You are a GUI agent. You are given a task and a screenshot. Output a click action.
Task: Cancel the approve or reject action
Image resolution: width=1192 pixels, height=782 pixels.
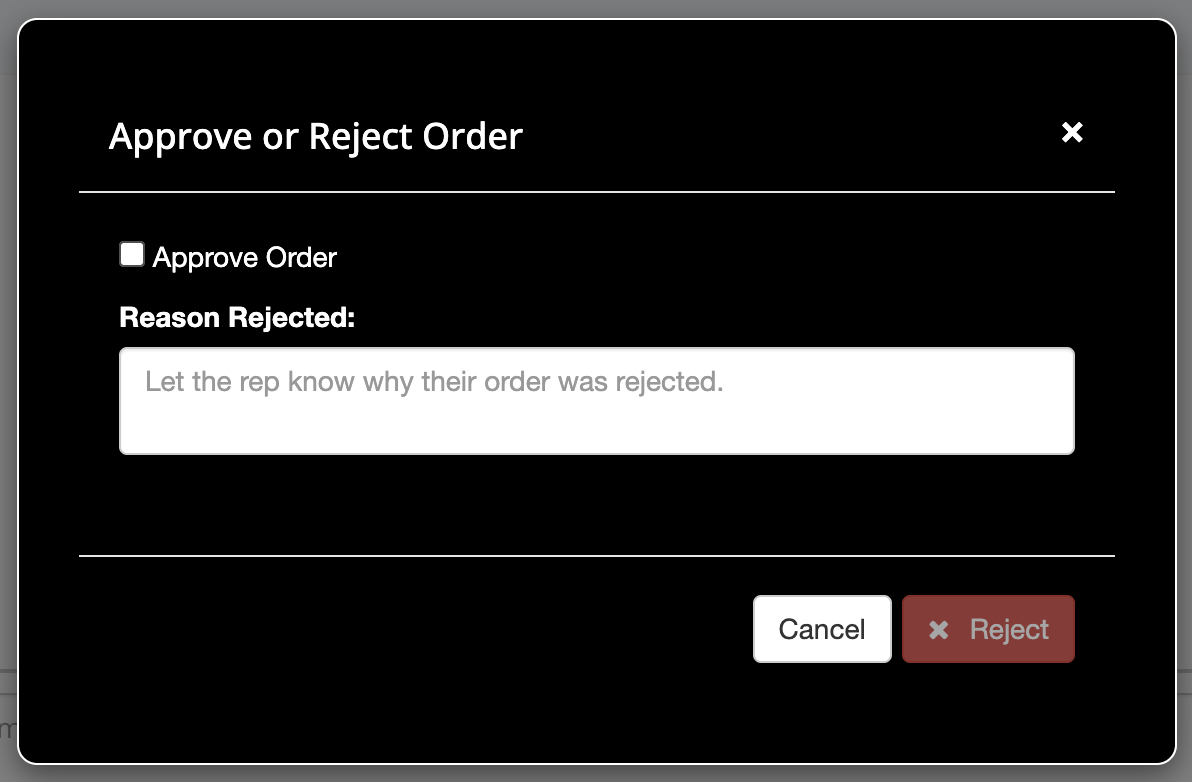tap(821, 629)
